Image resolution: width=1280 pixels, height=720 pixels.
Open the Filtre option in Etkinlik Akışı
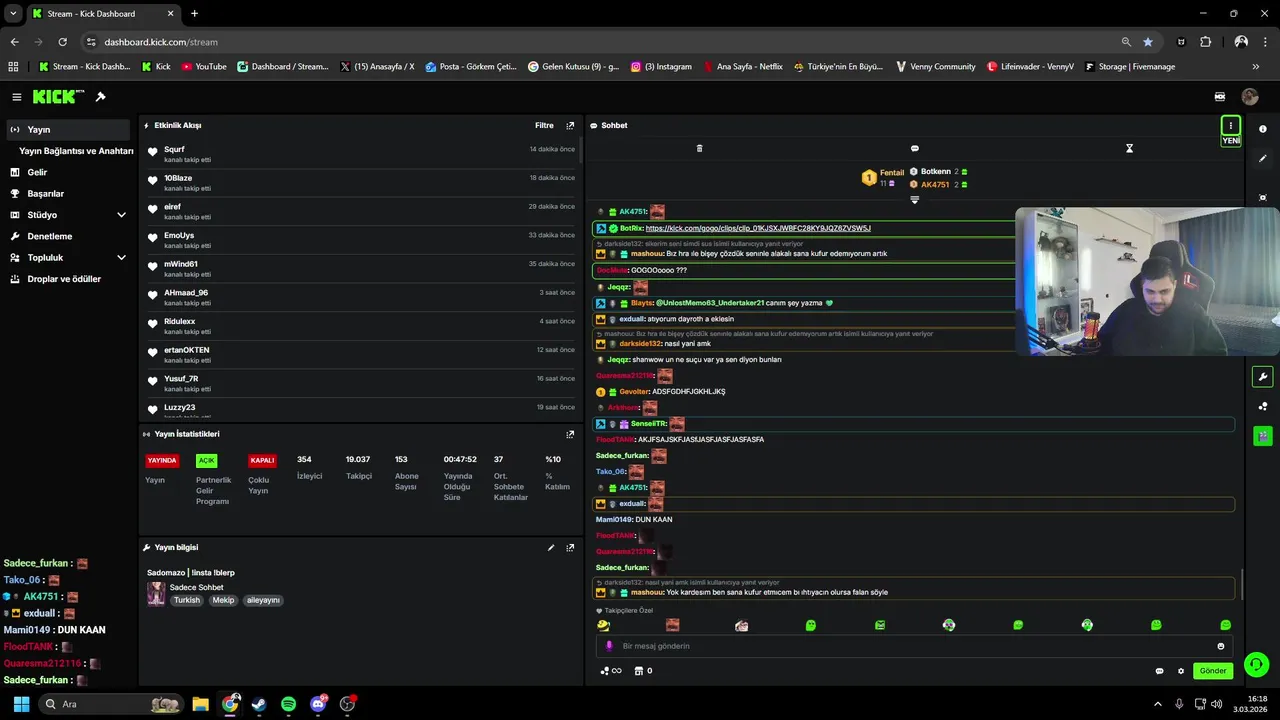(544, 126)
